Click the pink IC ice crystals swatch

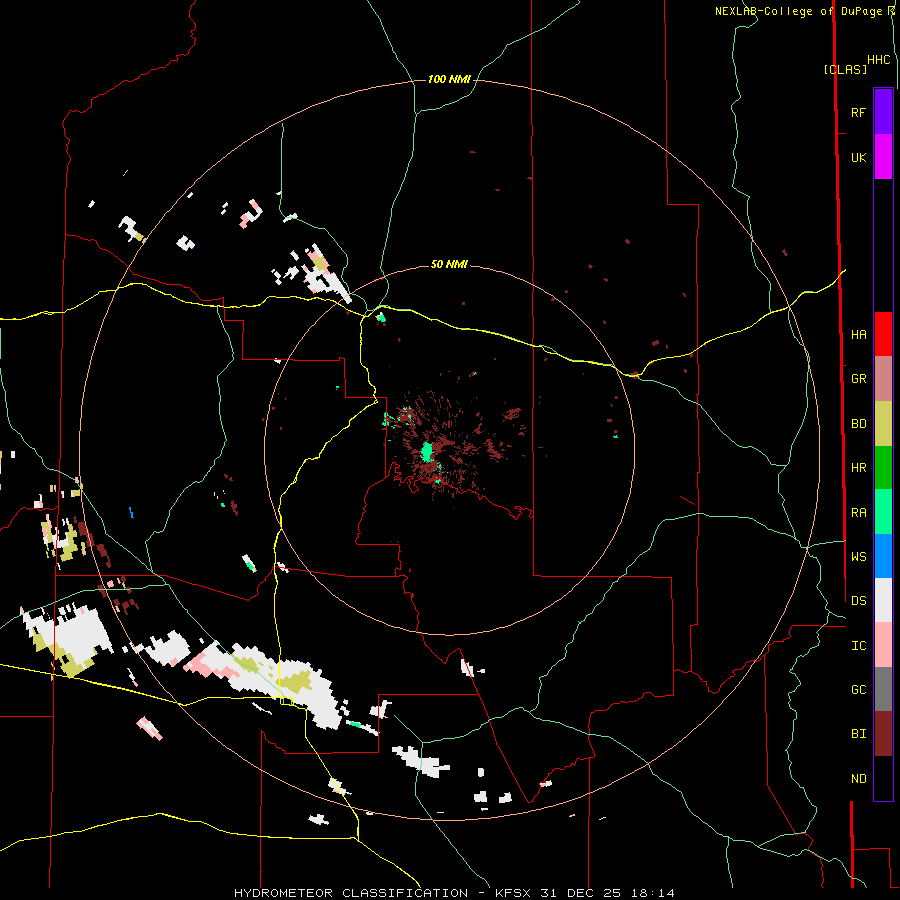(x=883, y=645)
